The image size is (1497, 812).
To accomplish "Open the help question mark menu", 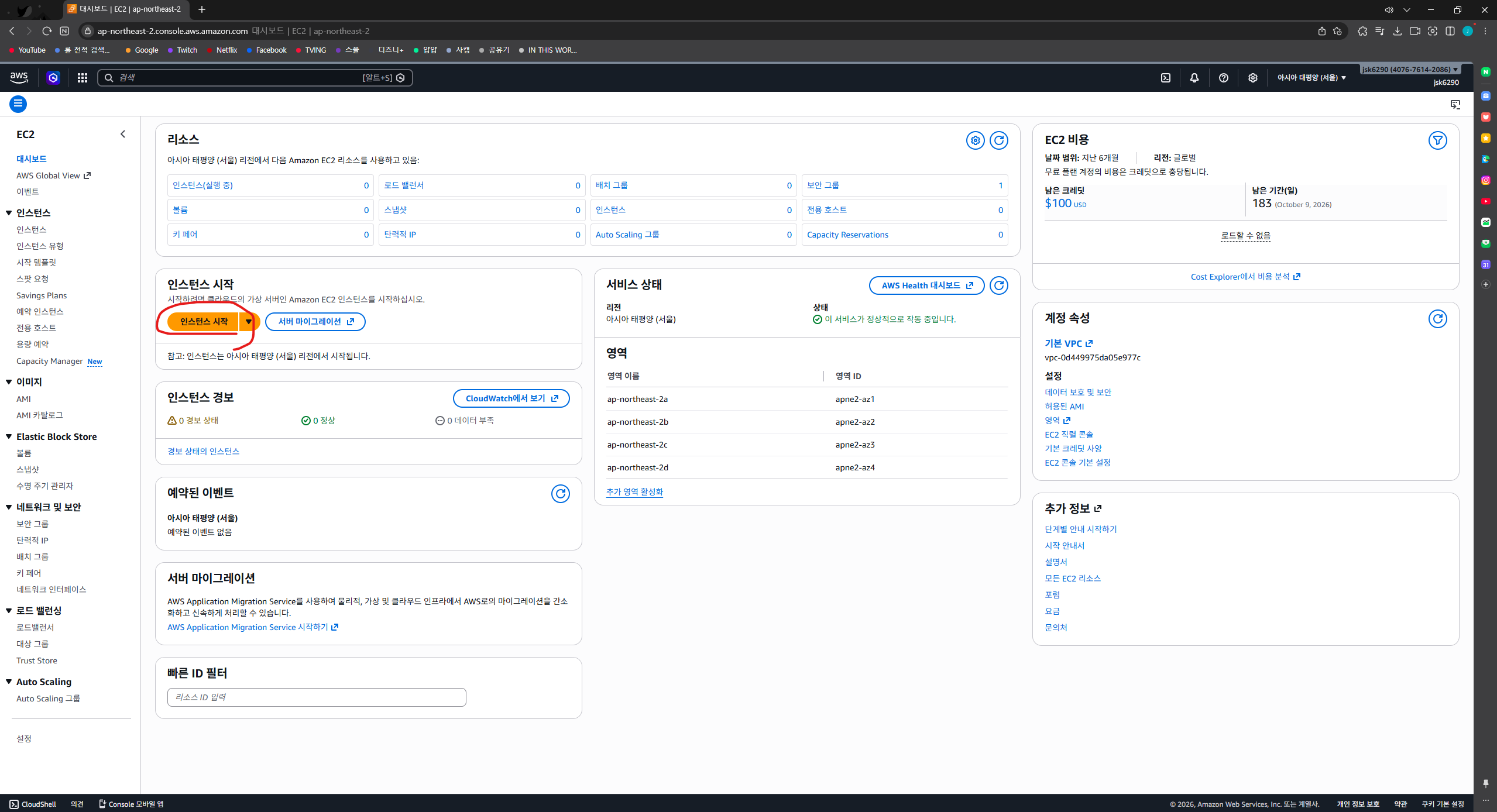I will pos(1223,78).
